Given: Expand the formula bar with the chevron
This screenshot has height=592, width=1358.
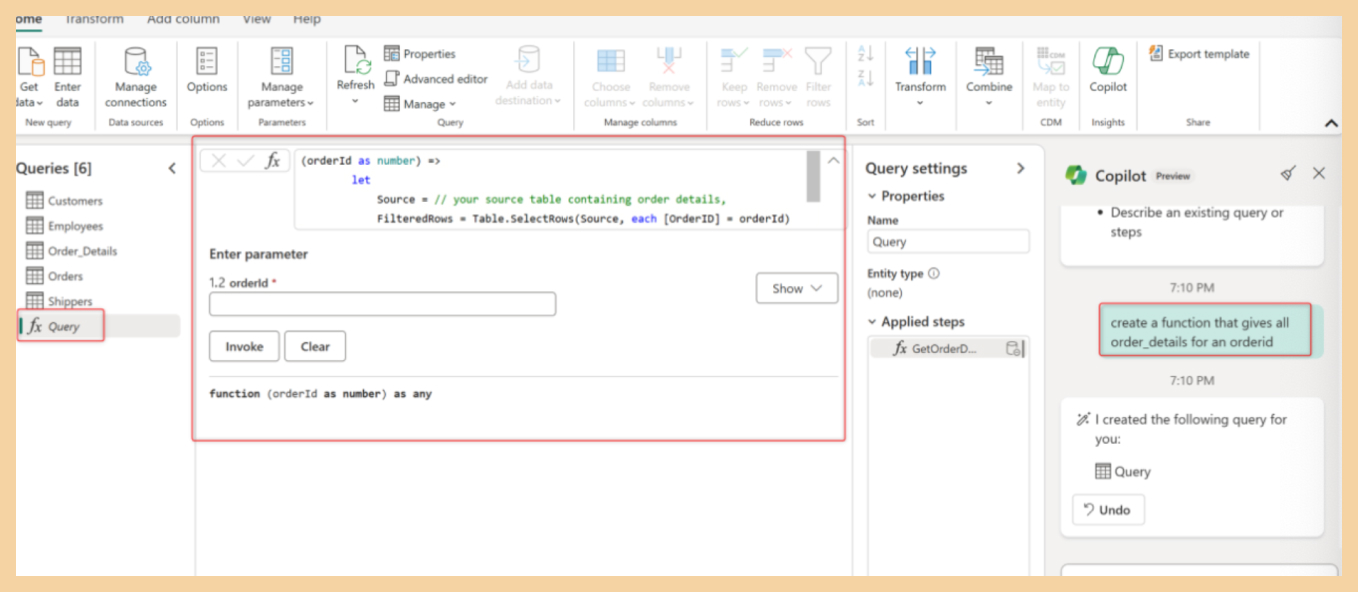Looking at the screenshot, I should pyautogui.click(x=833, y=160).
